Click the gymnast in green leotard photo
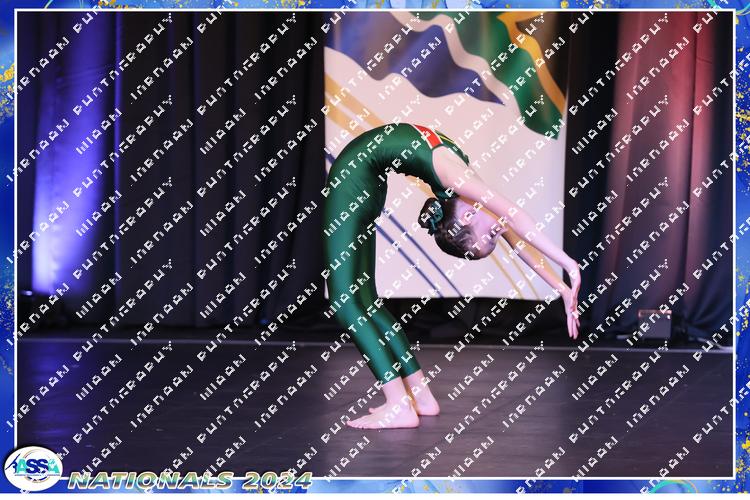 [375, 244]
